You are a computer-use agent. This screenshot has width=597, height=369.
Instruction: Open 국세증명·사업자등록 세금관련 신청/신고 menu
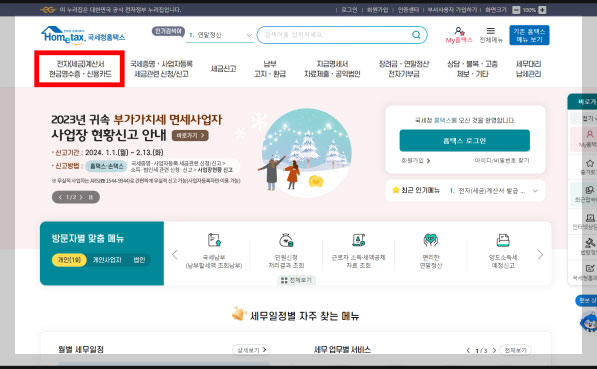[x=161, y=69]
